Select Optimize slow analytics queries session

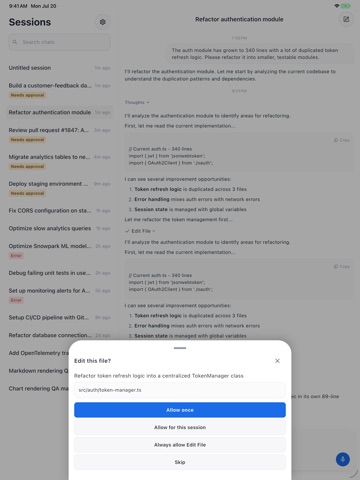tap(60, 228)
